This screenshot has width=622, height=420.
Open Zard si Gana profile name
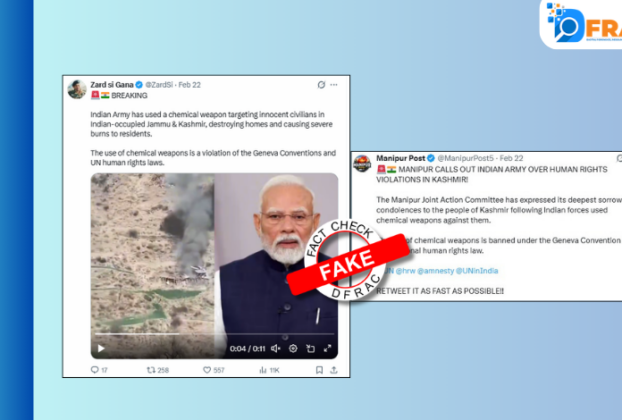(x=112, y=85)
